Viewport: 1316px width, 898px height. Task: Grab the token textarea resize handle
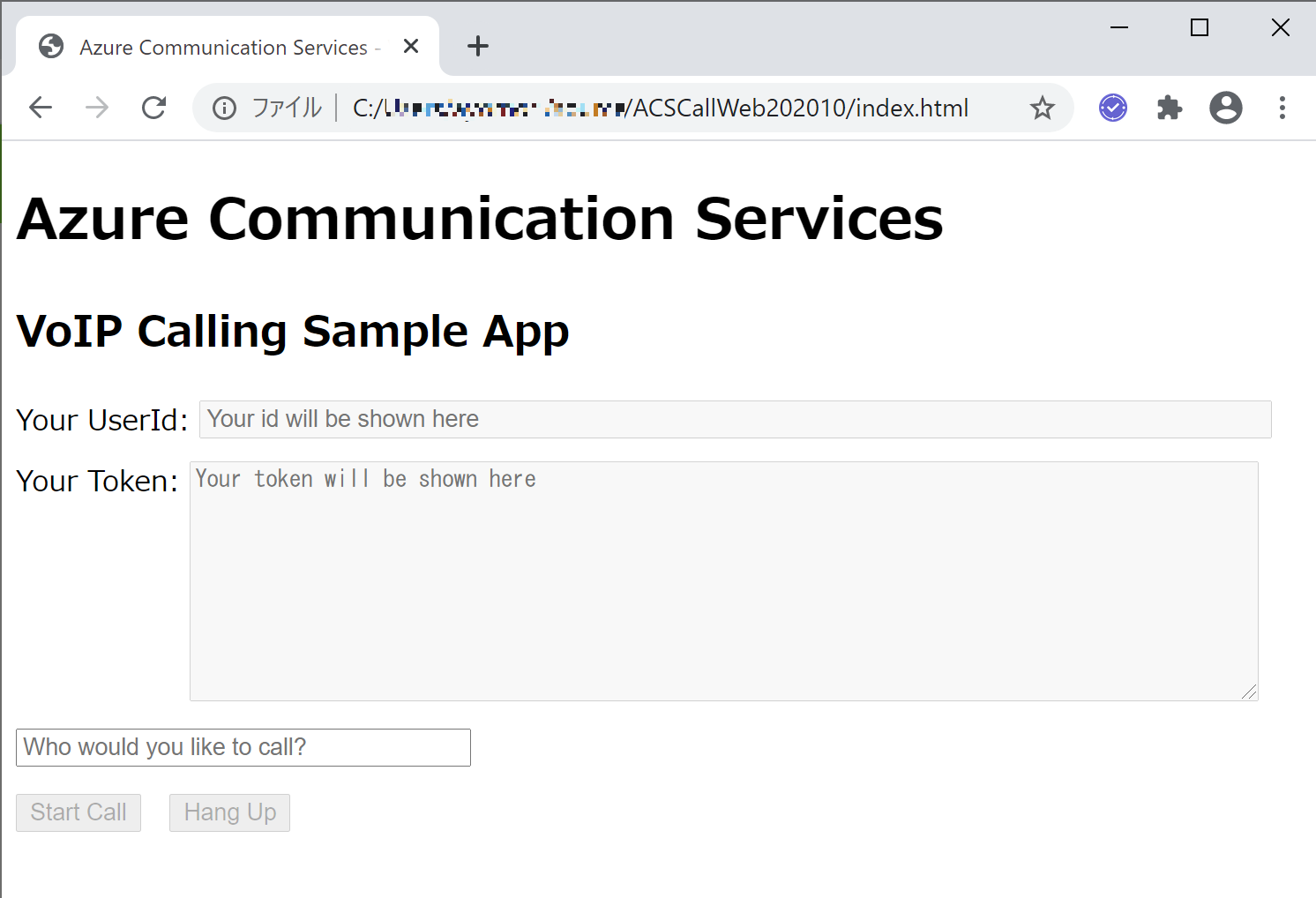point(1249,692)
